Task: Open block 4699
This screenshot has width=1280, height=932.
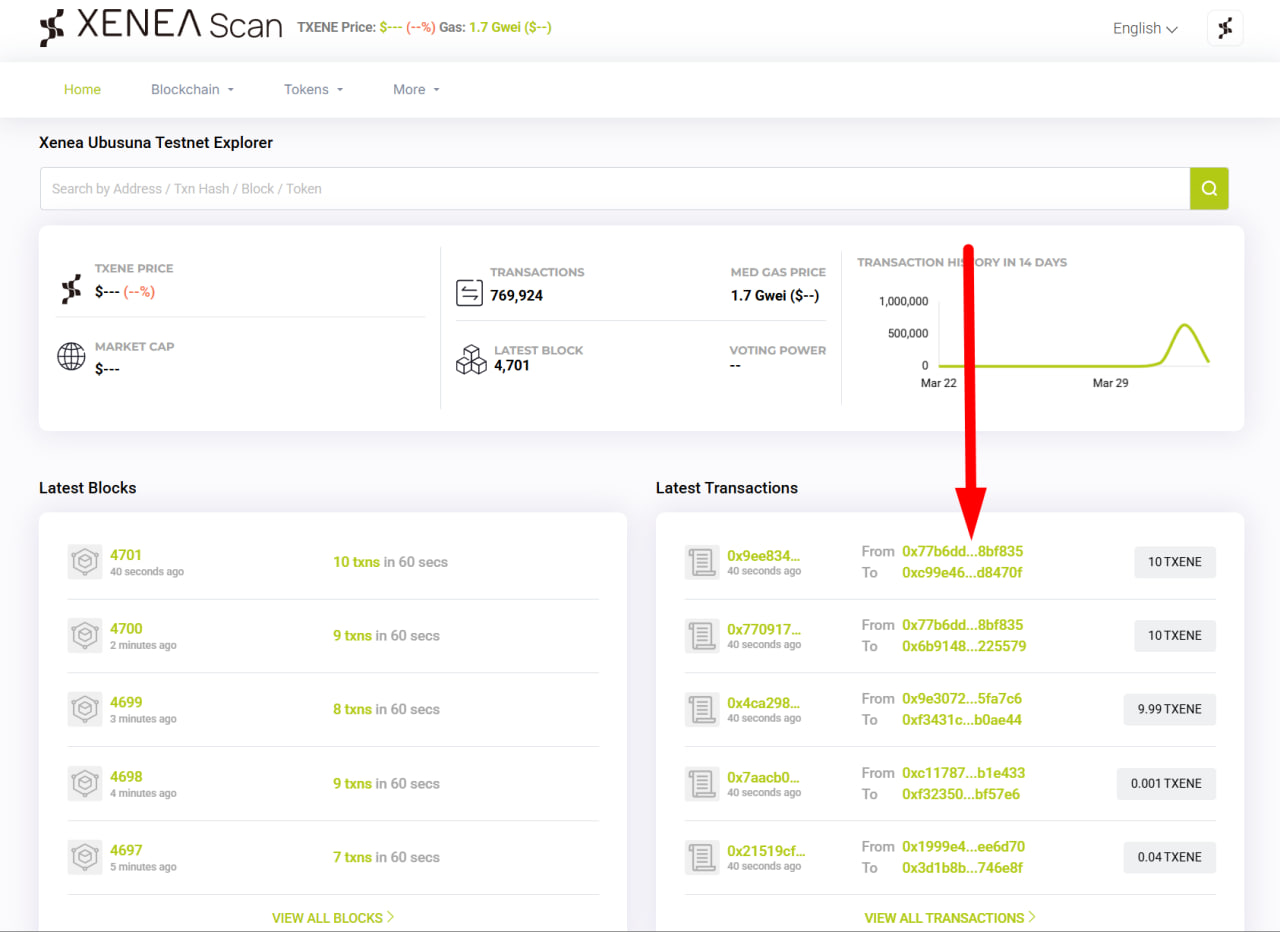Action: coord(126,703)
